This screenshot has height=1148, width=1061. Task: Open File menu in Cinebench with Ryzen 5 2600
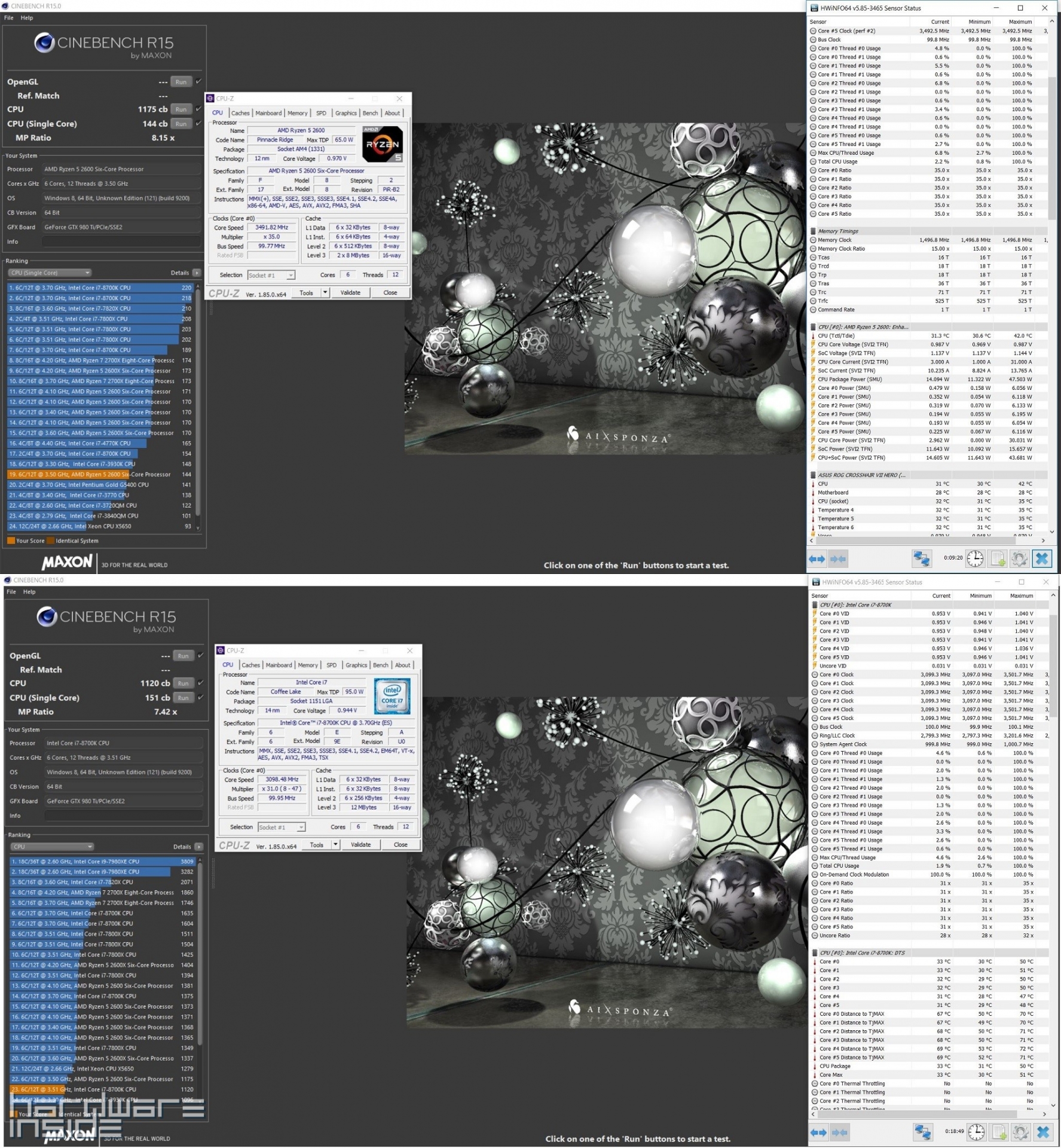pos(9,18)
